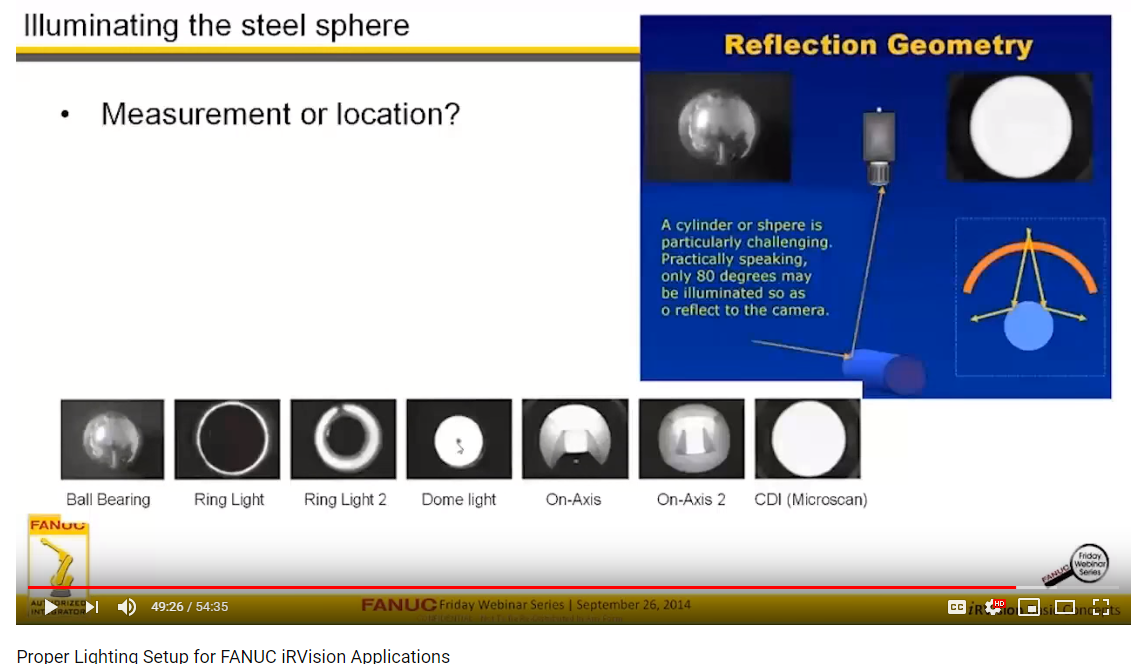The width and height of the screenshot is (1132, 664).
Task: Click the "Dome light" caption text
Action: pos(458,499)
